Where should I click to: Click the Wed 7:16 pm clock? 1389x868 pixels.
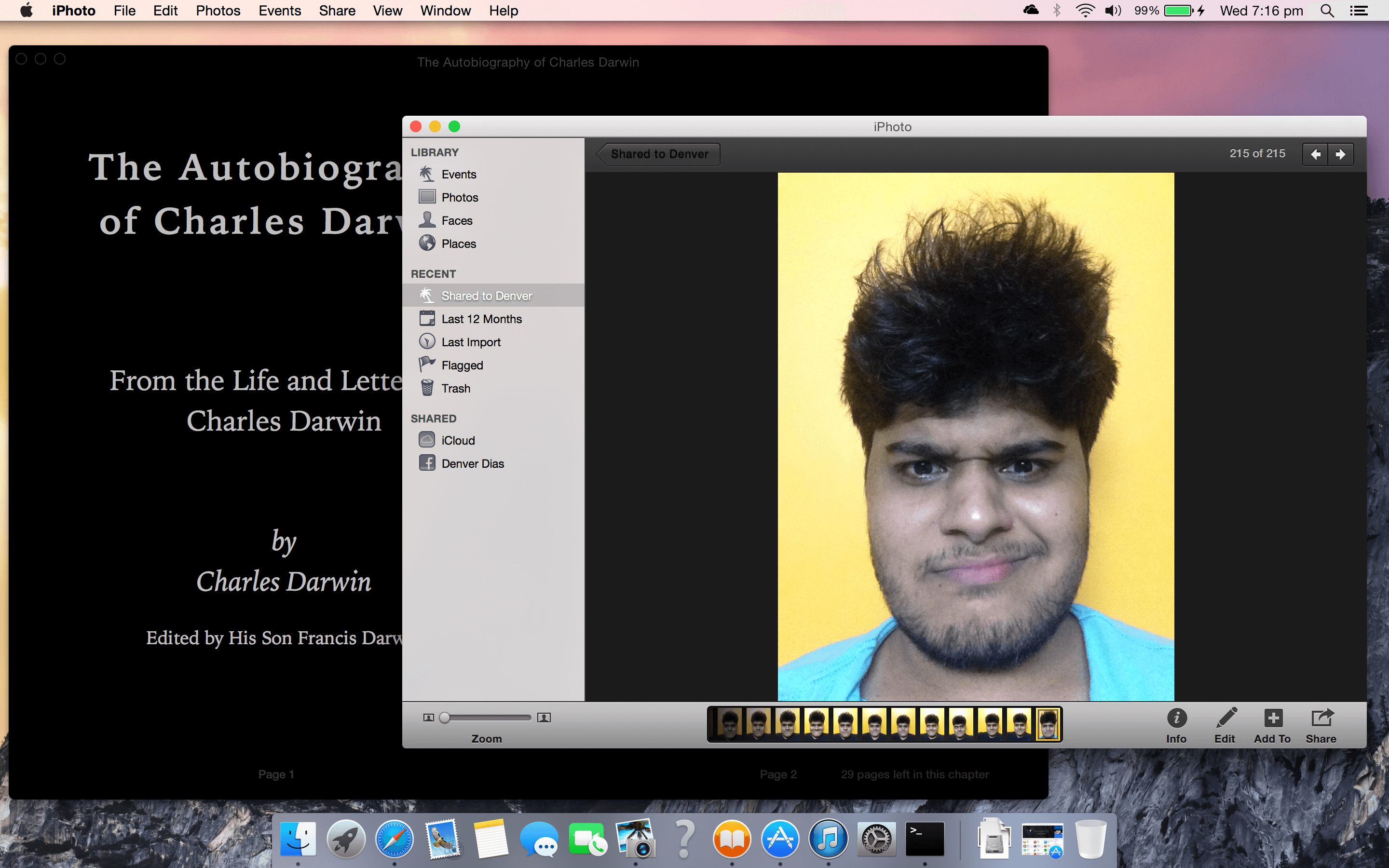click(1261, 10)
